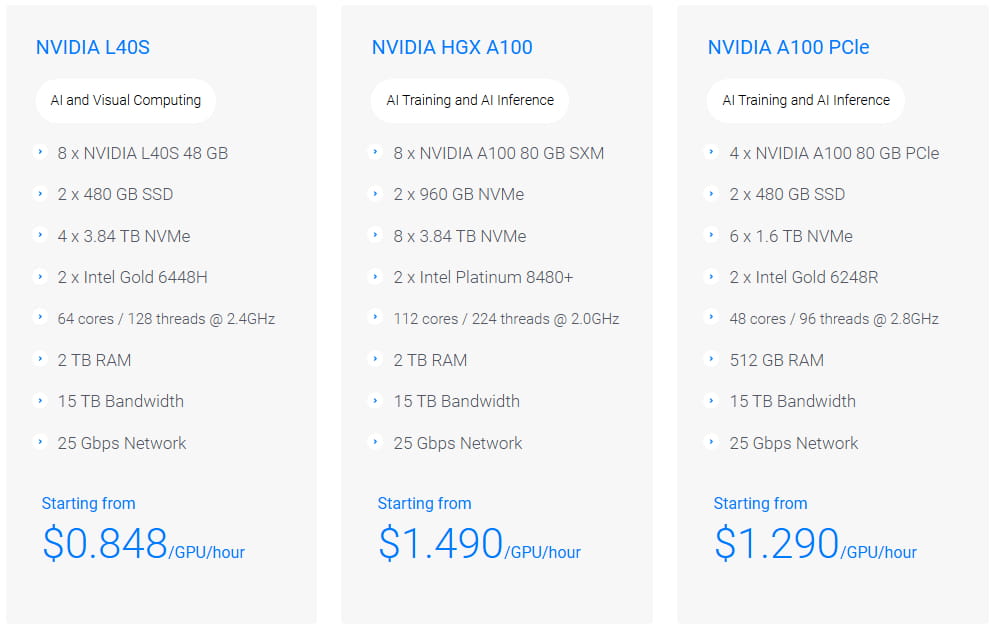Screen dimensions: 996x630
Task: Select the 112 cores / 224 threads spec line
Action: tap(506, 319)
